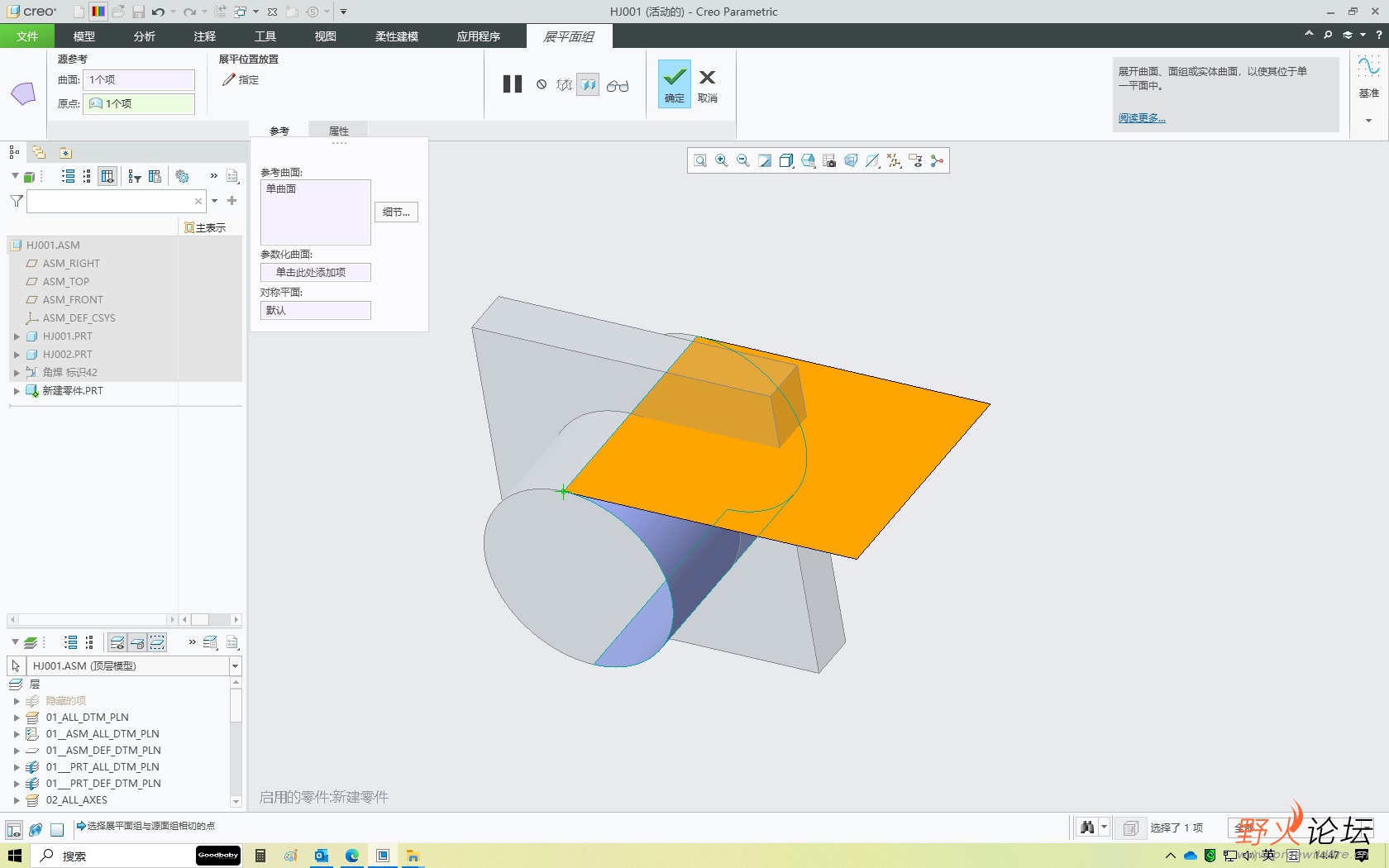Click the model tree filter funnel icon

coord(16,201)
